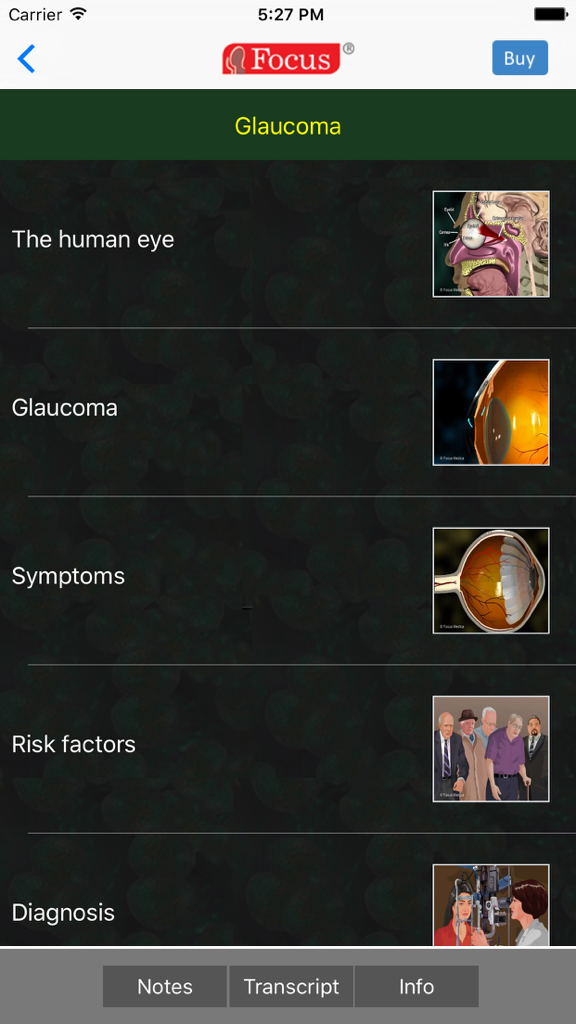Tap the battery indicator icon

pos(549,14)
